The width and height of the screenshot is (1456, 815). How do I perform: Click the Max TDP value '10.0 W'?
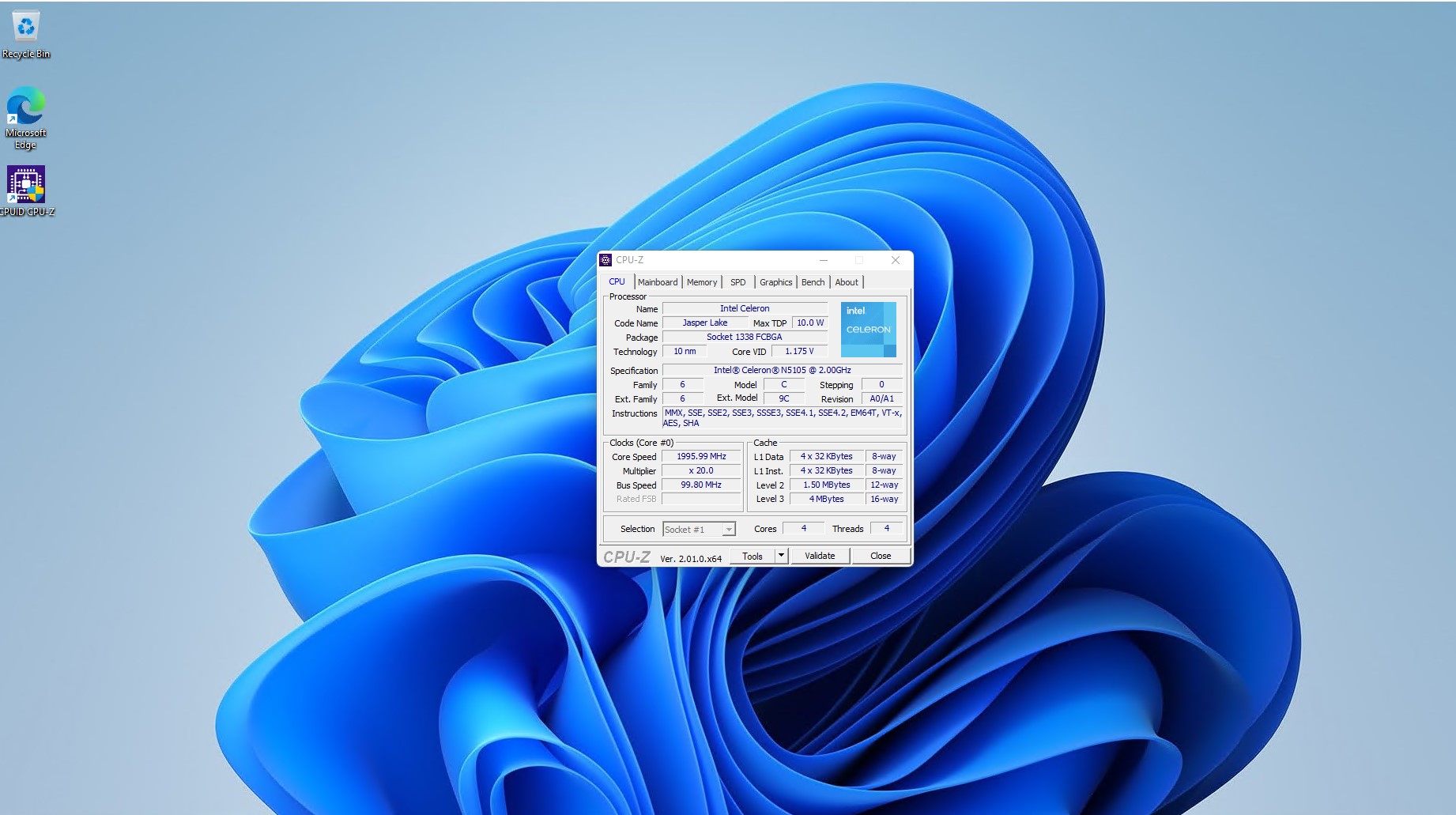810,323
